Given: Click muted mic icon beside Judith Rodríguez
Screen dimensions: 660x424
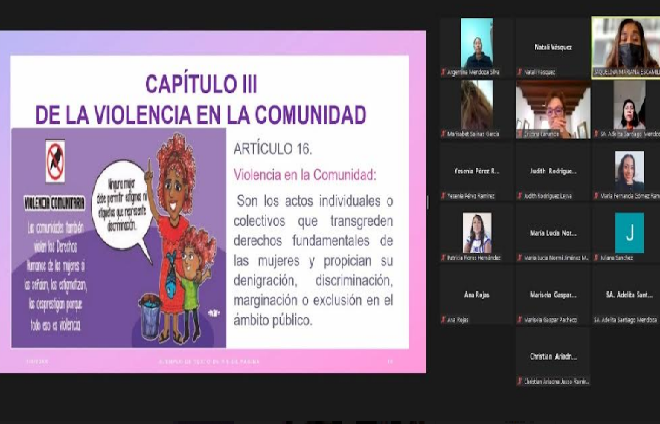Looking at the screenshot, I should 520,197.
